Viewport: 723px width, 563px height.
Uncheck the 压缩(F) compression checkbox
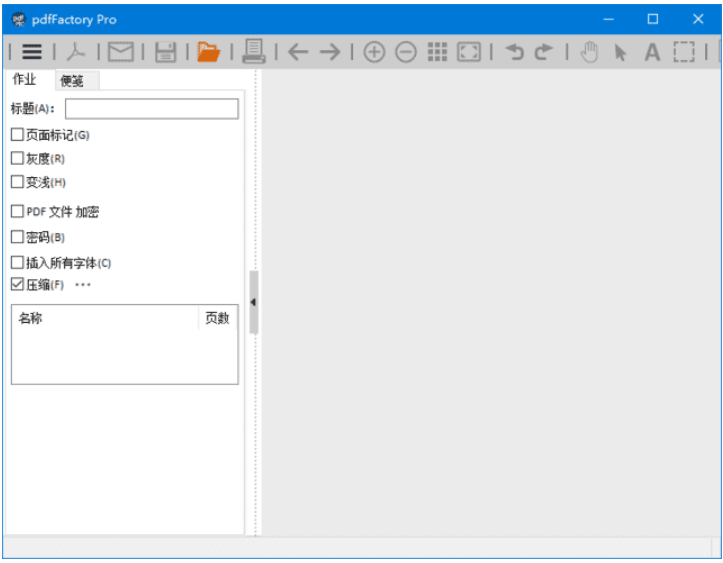coord(17,284)
